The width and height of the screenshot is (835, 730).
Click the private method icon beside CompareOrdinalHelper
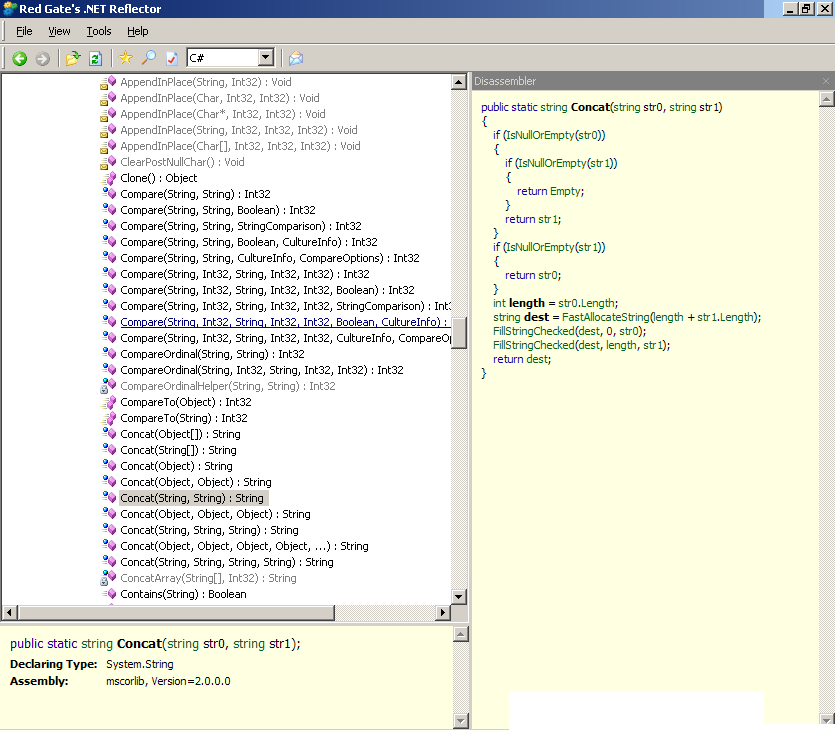tap(108, 386)
